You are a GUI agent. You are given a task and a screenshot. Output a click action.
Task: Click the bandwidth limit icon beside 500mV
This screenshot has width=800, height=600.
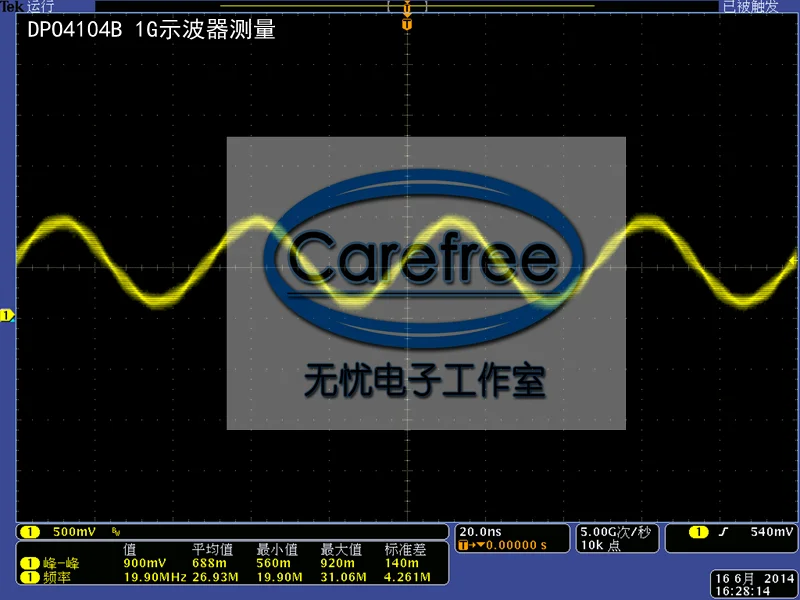[x=116, y=532]
